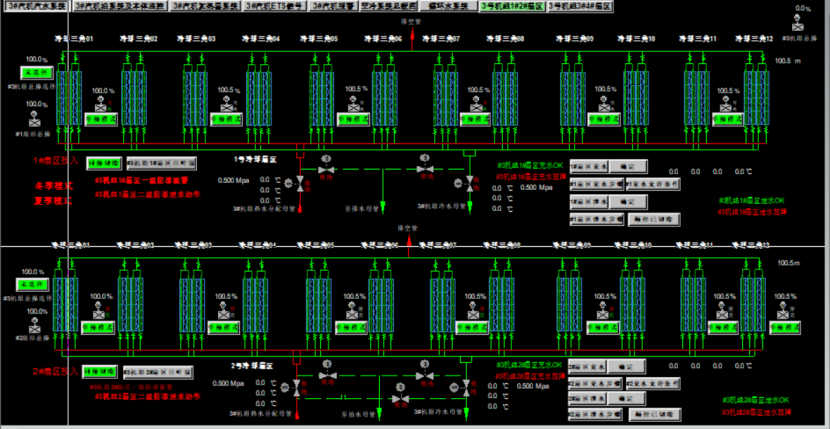Click sector 2 hot water distribution pipe valve
This screenshot has width=830, height=429.
(x=296, y=388)
